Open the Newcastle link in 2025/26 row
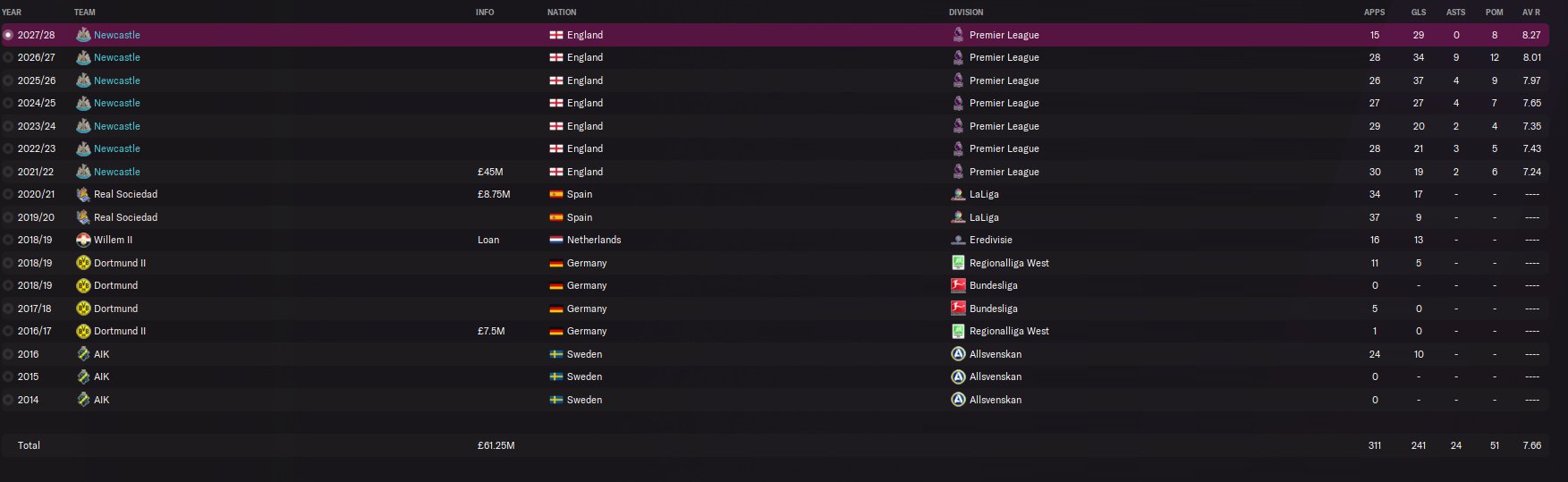Image resolution: width=1568 pixels, height=482 pixels. [117, 80]
